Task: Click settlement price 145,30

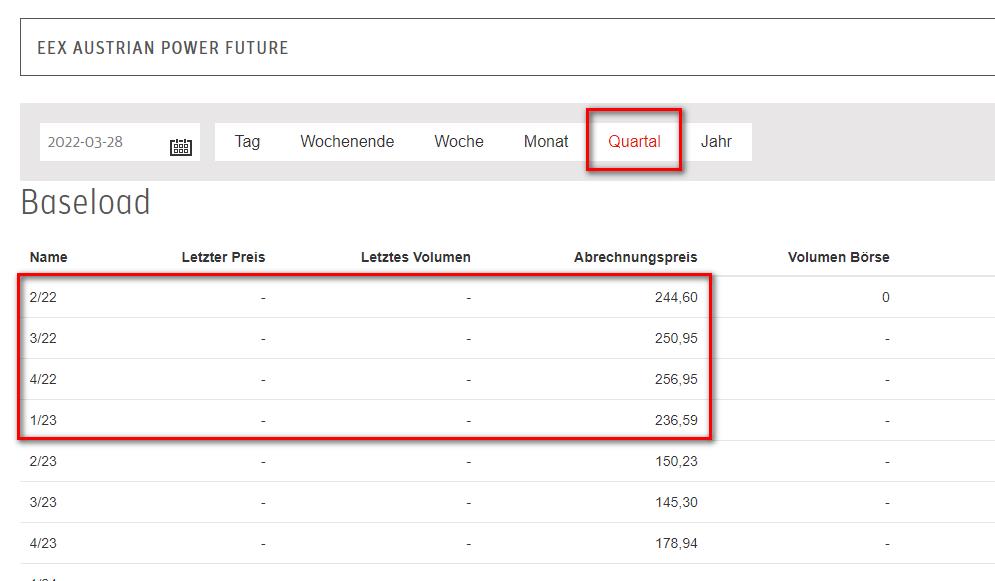Action: (x=676, y=502)
